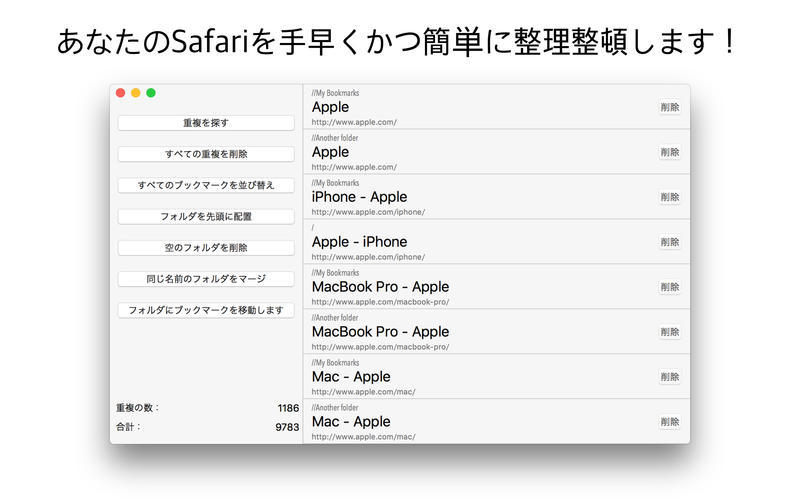Viewport: 800px width, 500px height.
Task: Select MacBook Pro - Apple under //My Bookmarks
Action: [381, 287]
